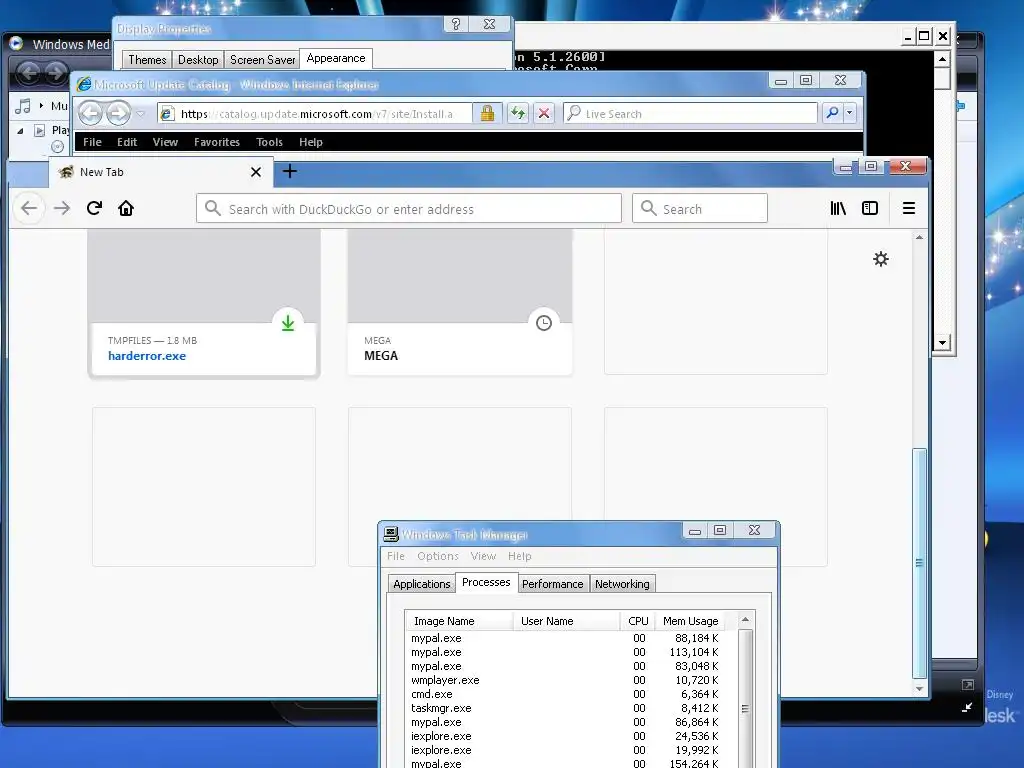Click the download icon on harderror.exe tile
Image resolution: width=1024 pixels, height=768 pixels.
(x=288, y=323)
